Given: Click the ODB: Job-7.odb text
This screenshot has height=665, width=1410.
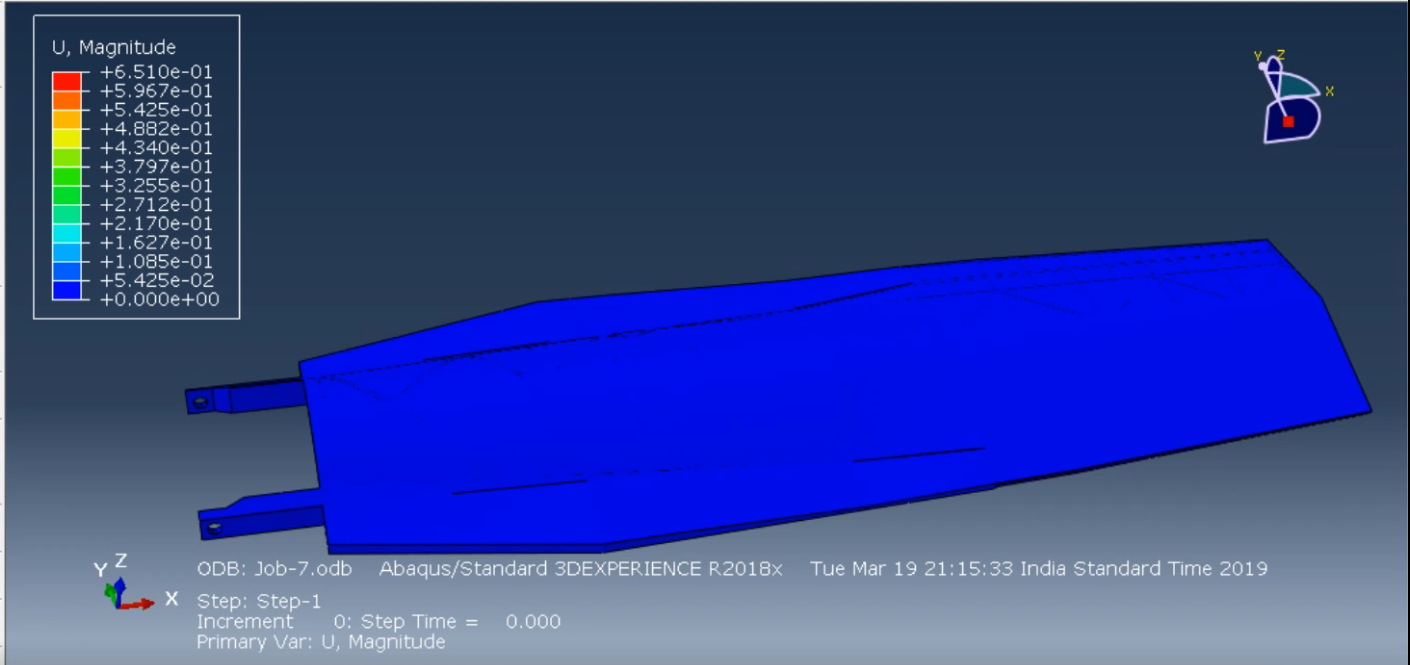Looking at the screenshot, I should 274,569.
